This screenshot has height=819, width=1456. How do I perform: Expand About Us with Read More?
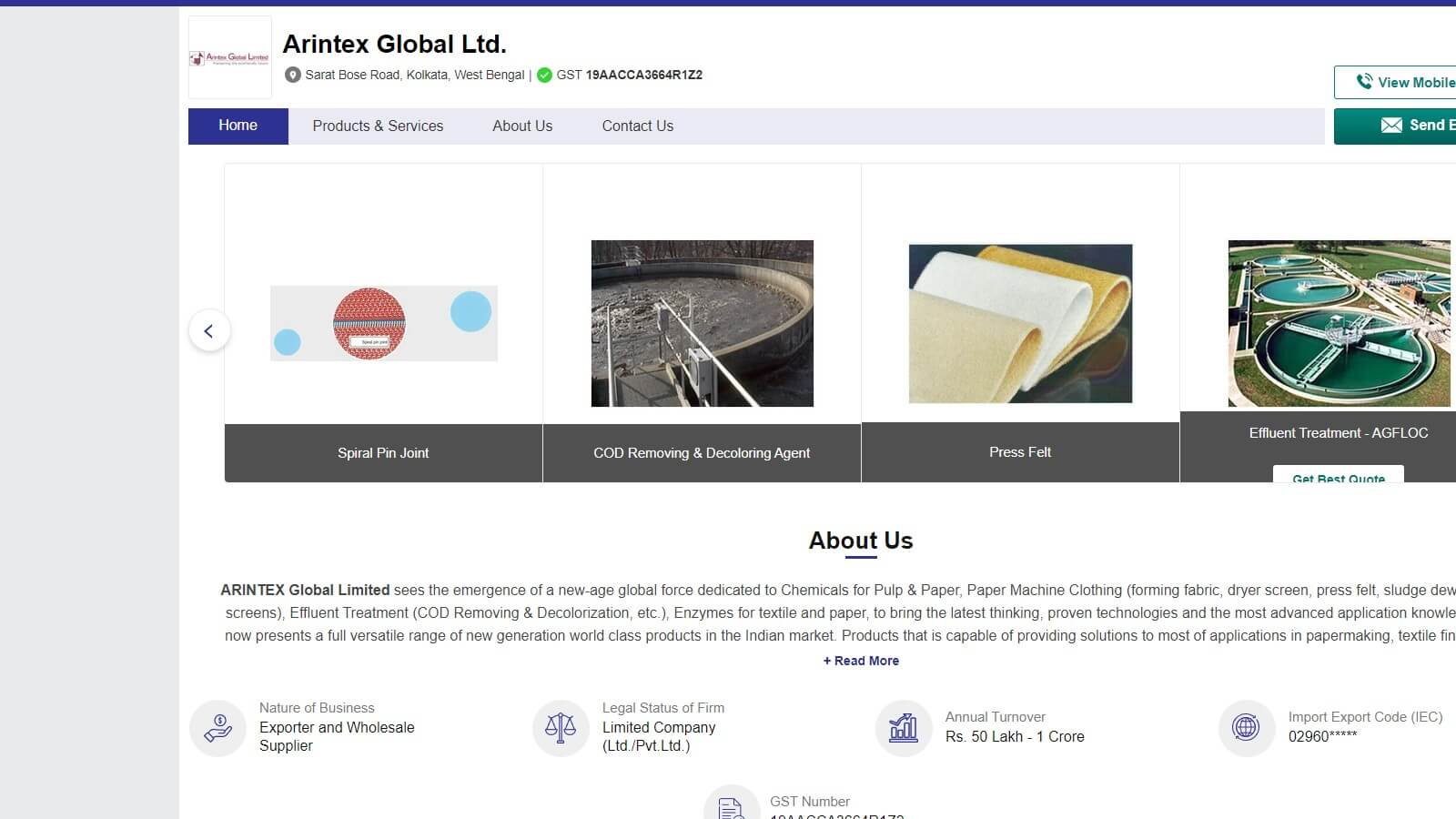tap(861, 661)
